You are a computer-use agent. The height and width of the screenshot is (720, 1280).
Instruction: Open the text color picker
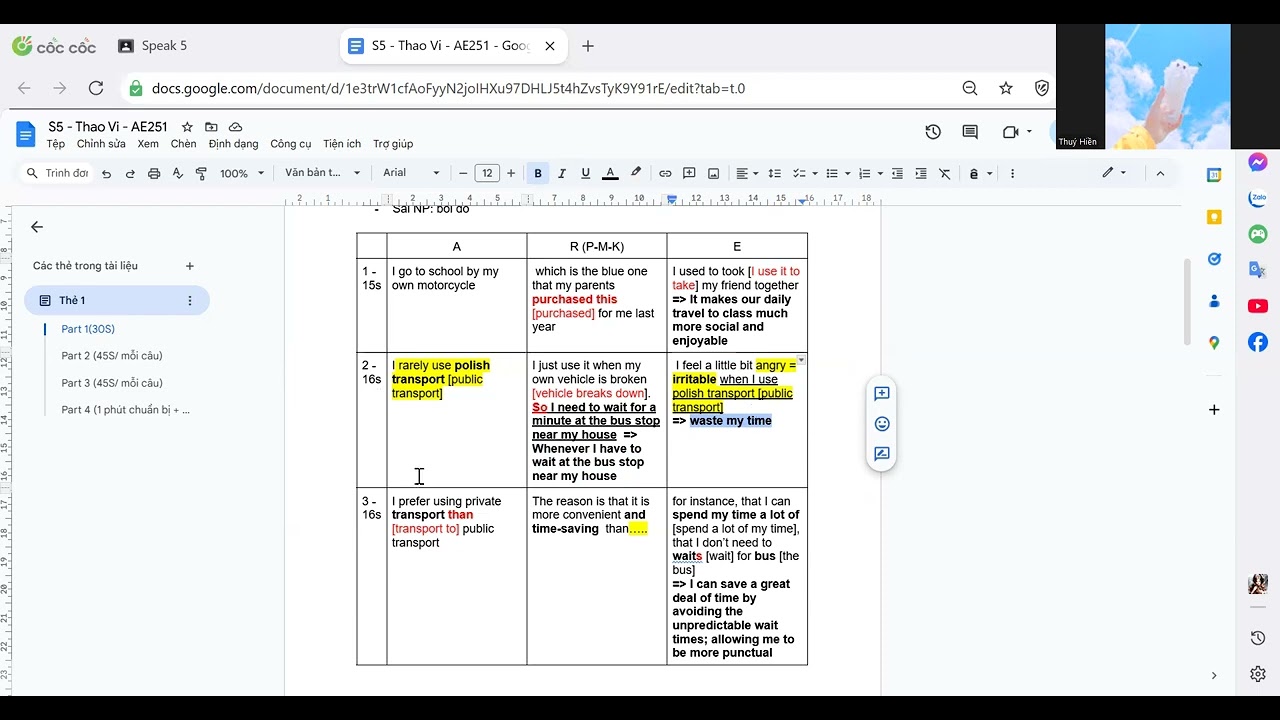[610, 173]
